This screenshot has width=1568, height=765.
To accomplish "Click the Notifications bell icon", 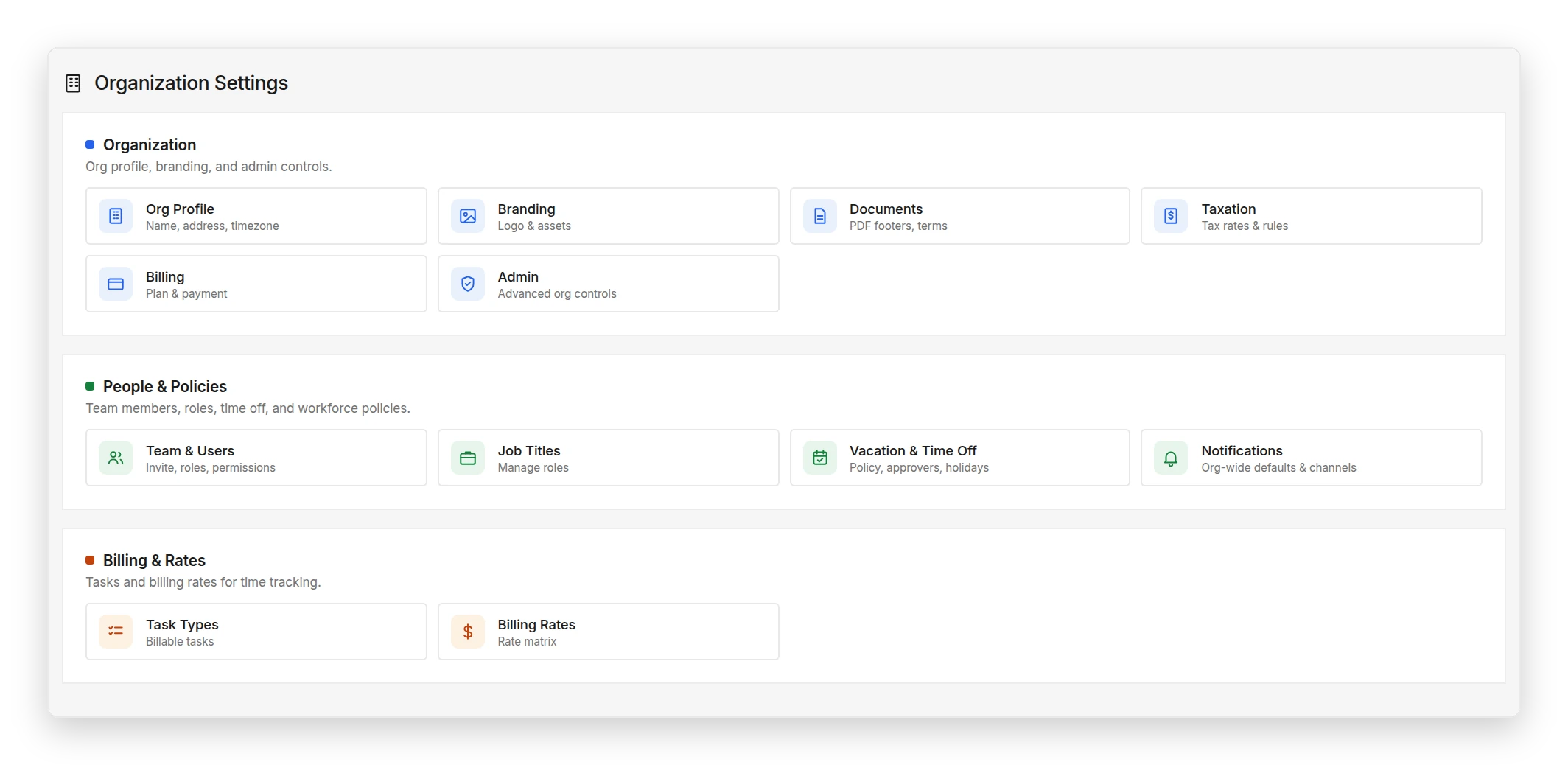I will 1171,458.
